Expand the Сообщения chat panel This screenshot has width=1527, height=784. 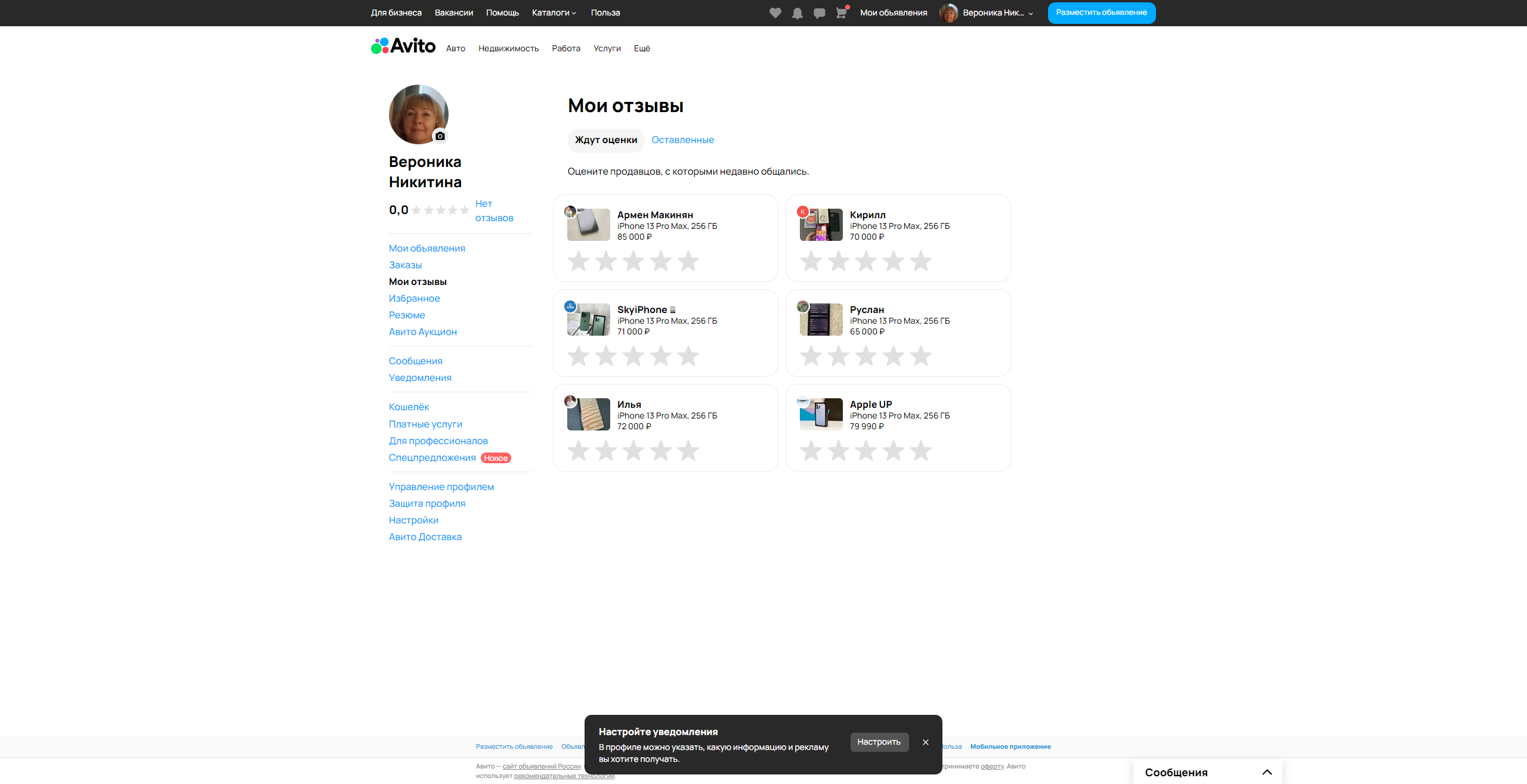click(1267, 772)
